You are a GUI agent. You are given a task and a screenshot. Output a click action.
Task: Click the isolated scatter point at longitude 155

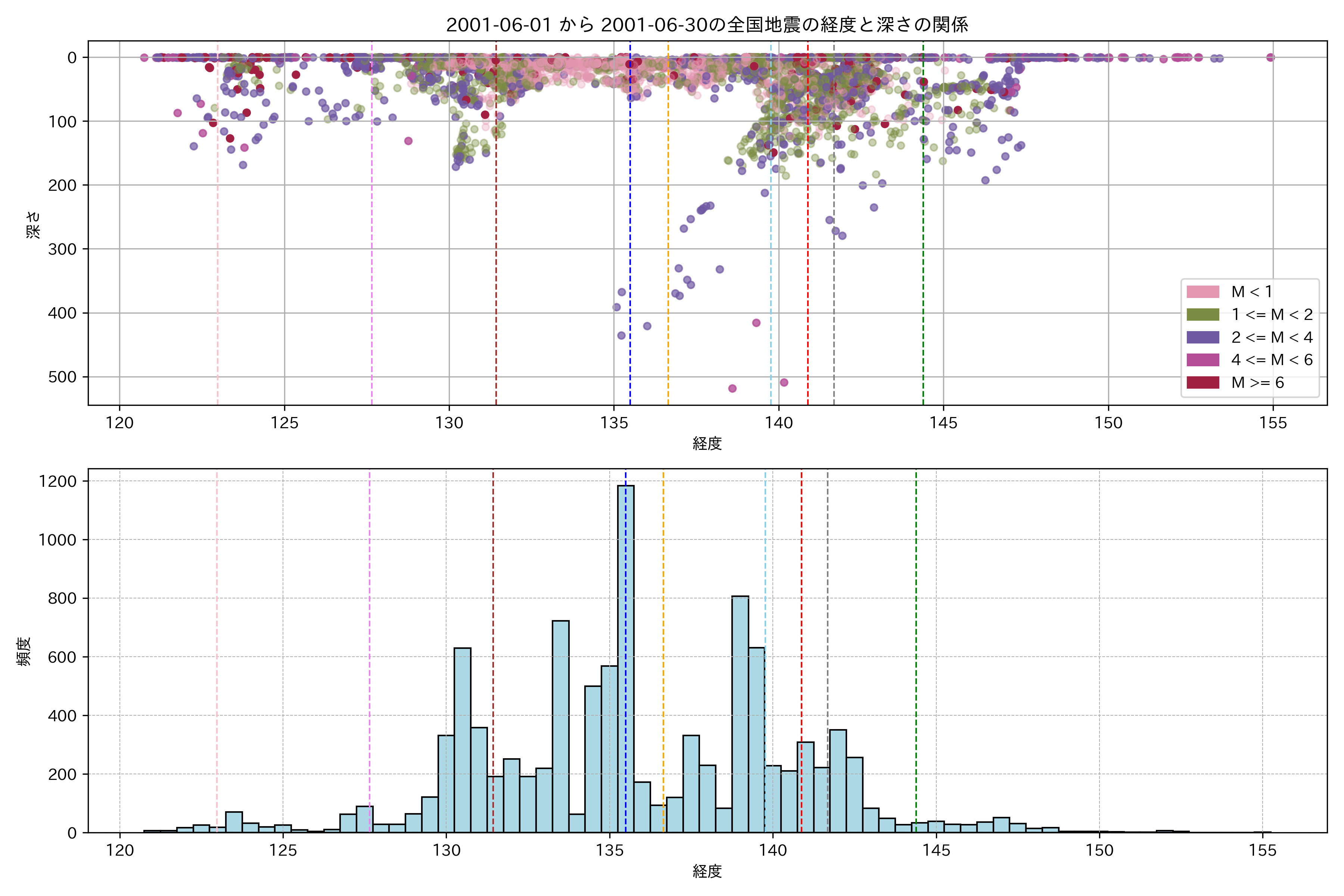coord(1270,57)
